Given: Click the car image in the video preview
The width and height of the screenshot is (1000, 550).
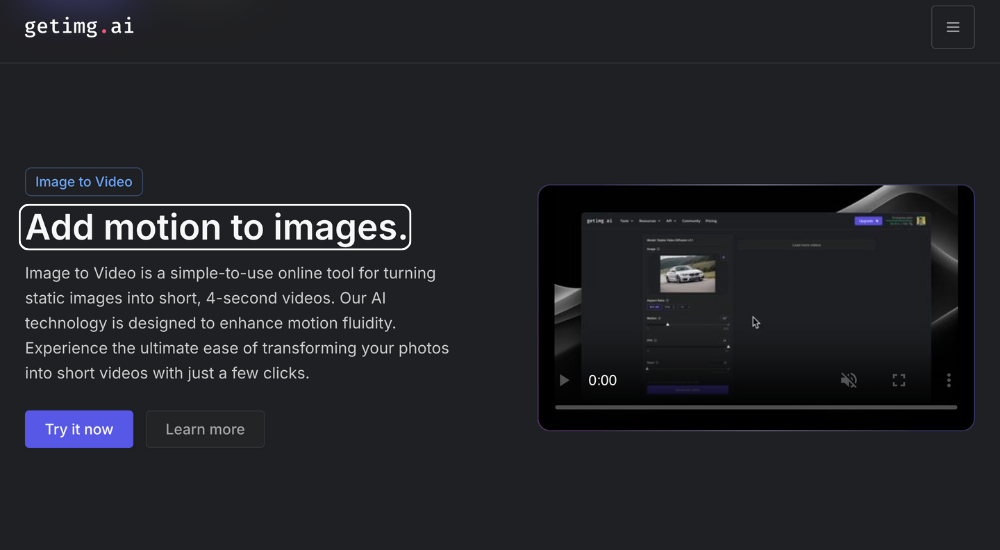Looking at the screenshot, I should pyautogui.click(x=688, y=274).
